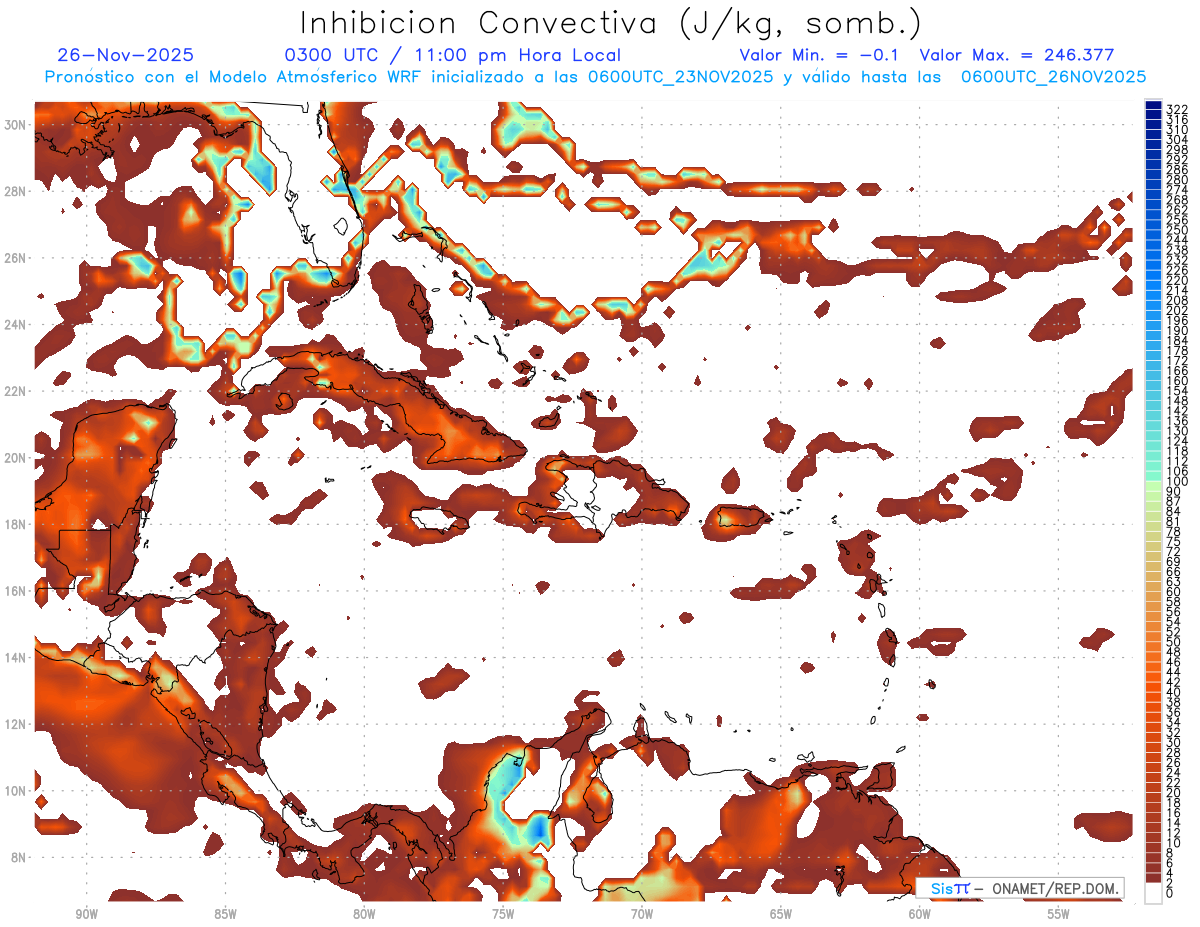Click "0300 UTC / 11:00 pm Hora Local"
This screenshot has width=1200, height=927.
452,55
